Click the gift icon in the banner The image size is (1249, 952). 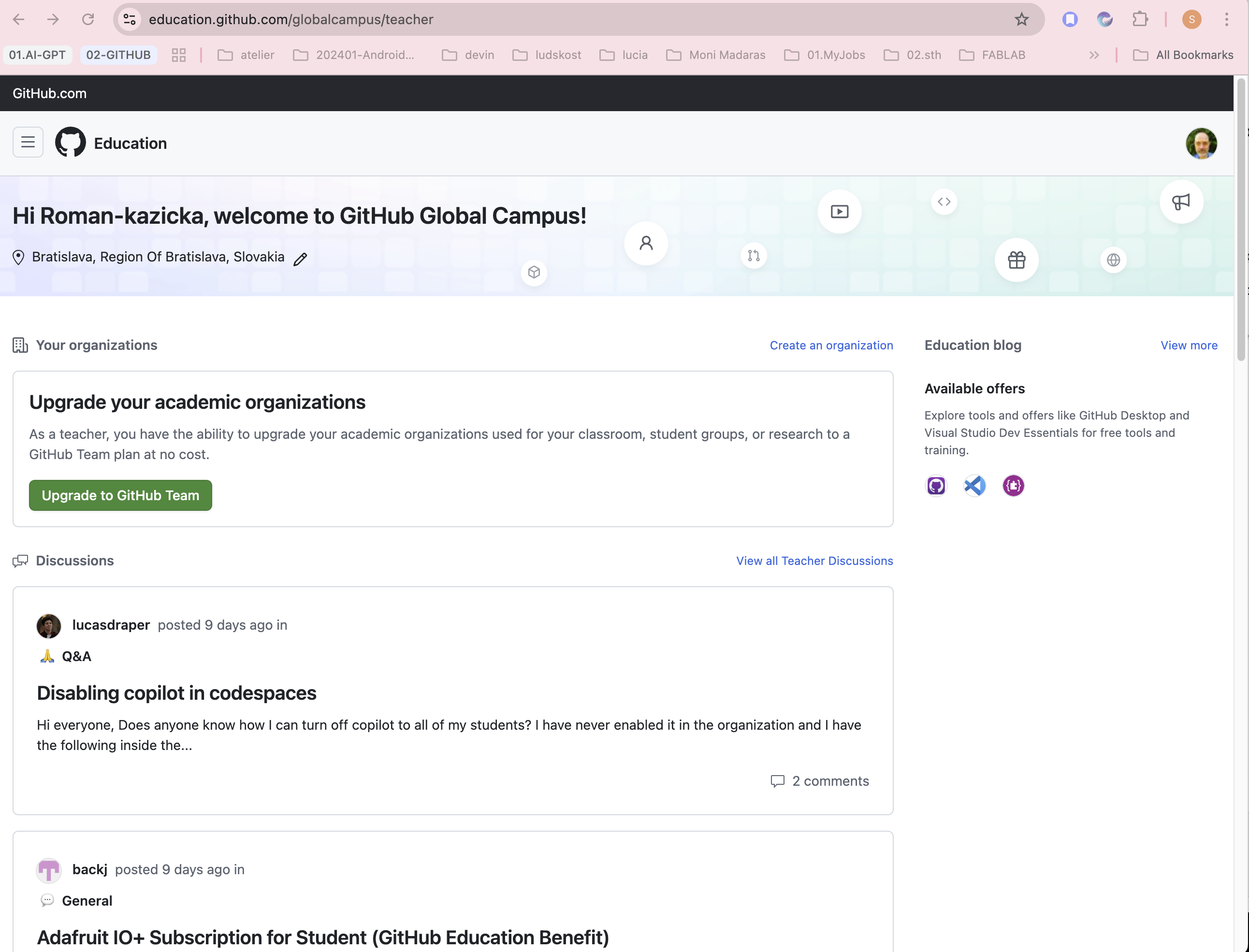(x=1016, y=260)
